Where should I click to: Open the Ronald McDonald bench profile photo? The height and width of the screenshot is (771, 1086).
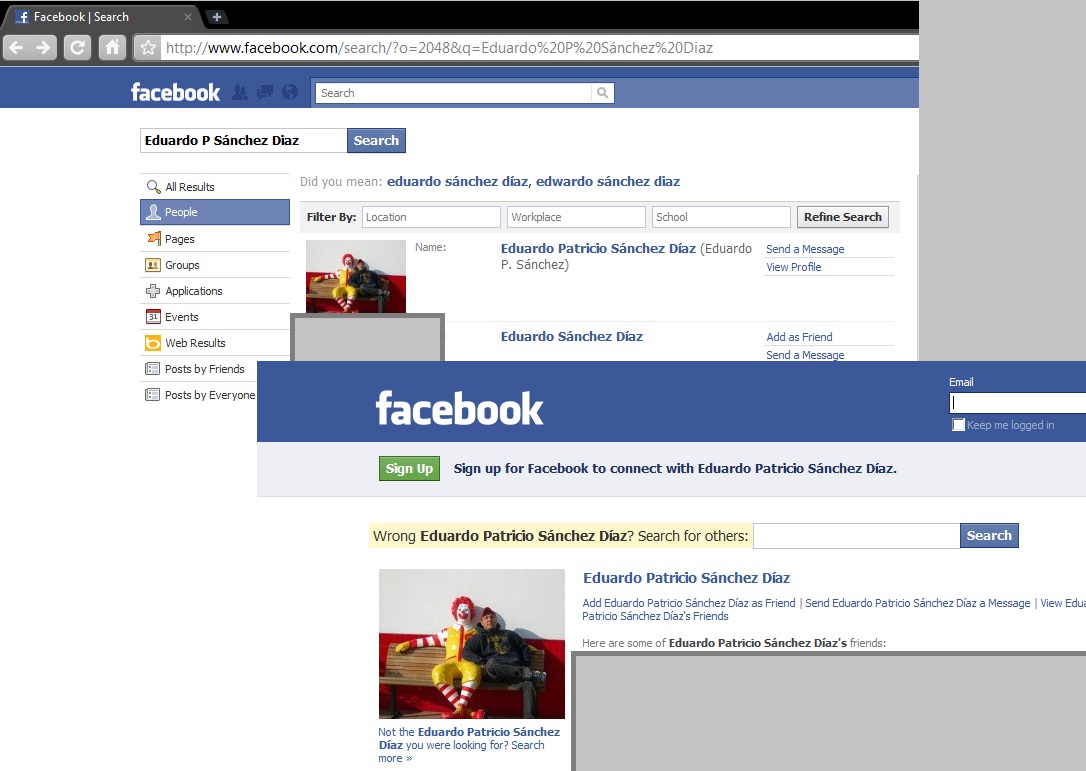[x=471, y=643]
